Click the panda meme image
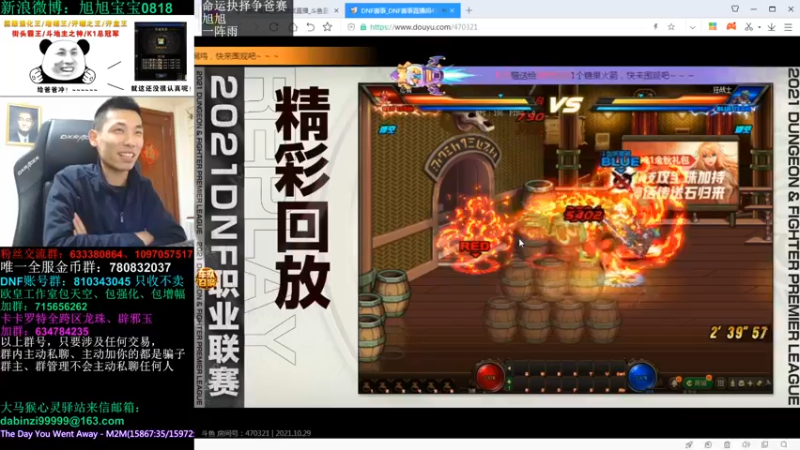Screen dimensions: 800x450 (62, 61)
